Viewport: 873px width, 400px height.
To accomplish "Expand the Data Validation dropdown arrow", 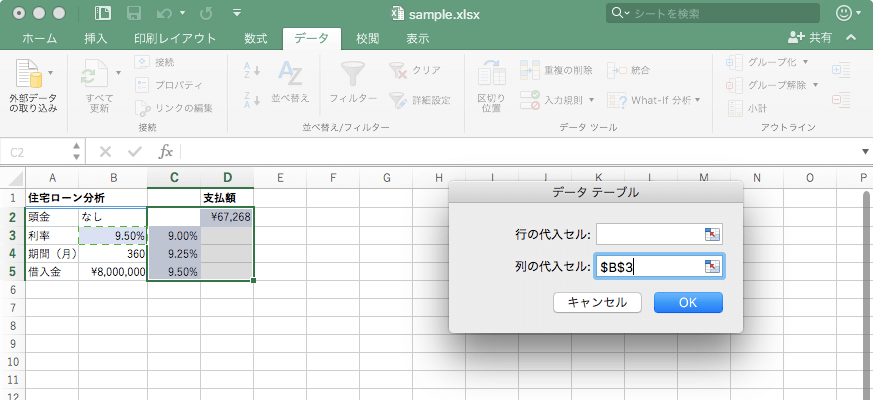I will [591, 100].
